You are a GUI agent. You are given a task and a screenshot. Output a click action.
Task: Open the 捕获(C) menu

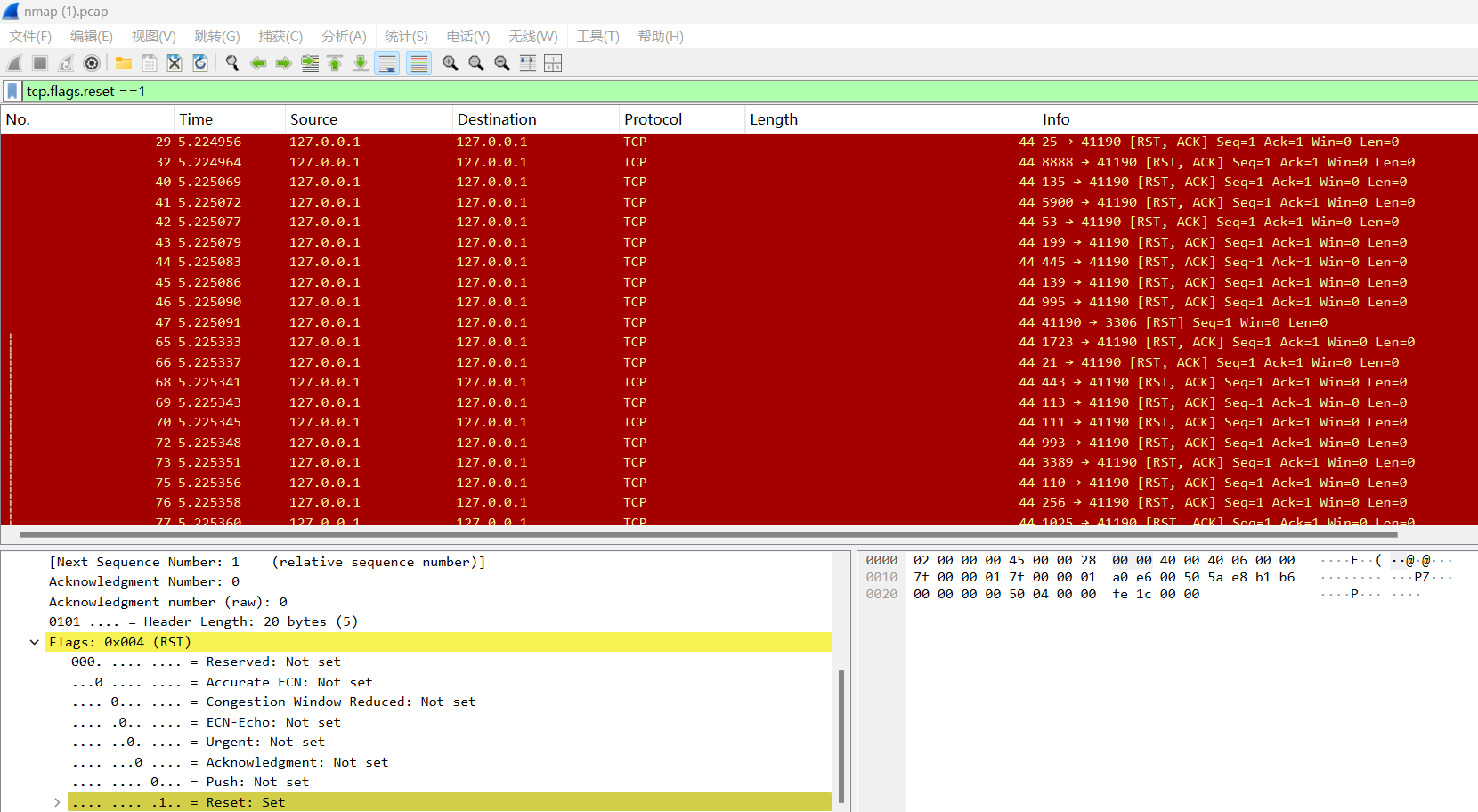pos(280,37)
